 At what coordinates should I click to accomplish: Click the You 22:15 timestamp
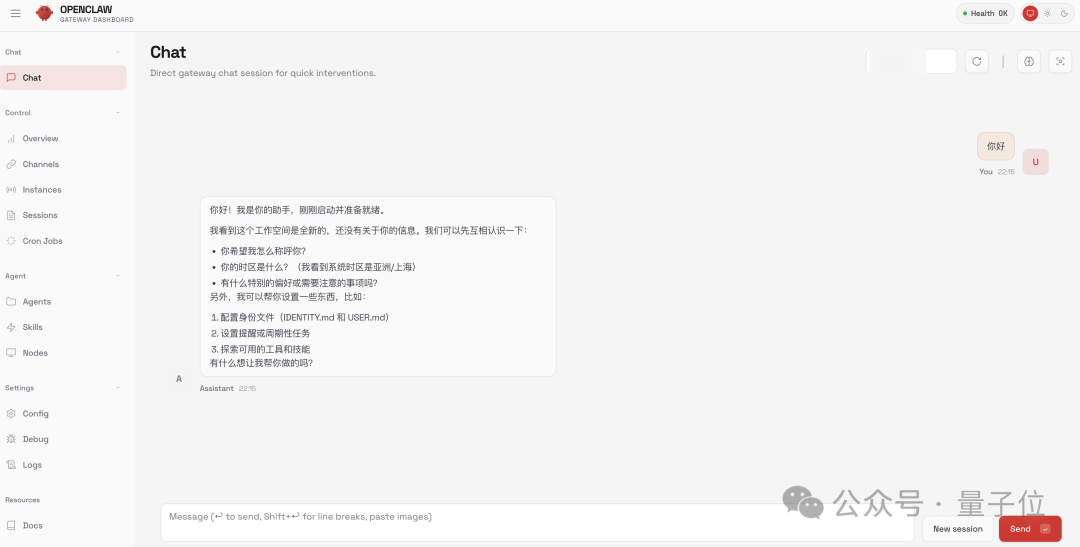(997, 172)
